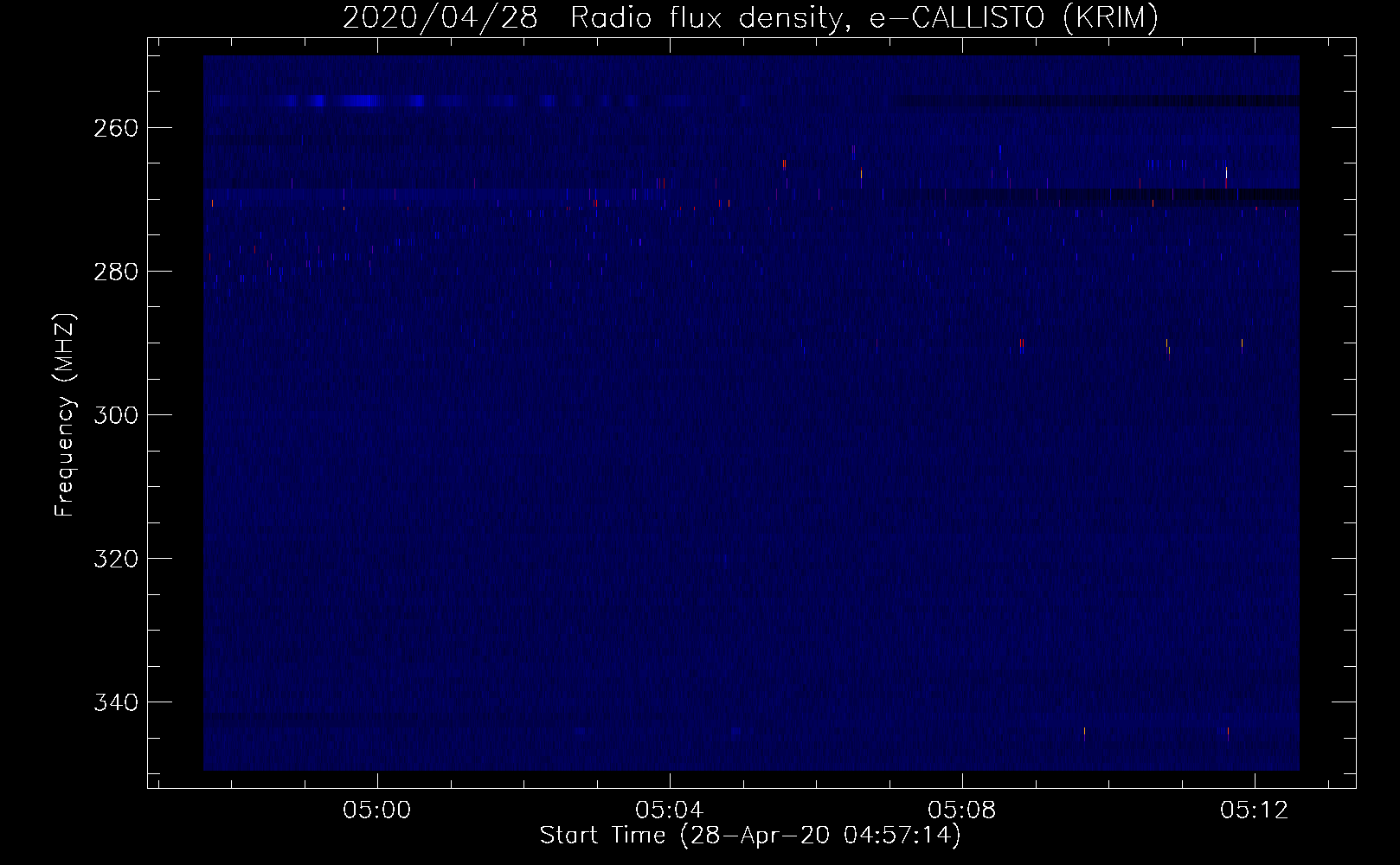Click the 05:04 time tick label
1400x865 pixels.
(670, 811)
